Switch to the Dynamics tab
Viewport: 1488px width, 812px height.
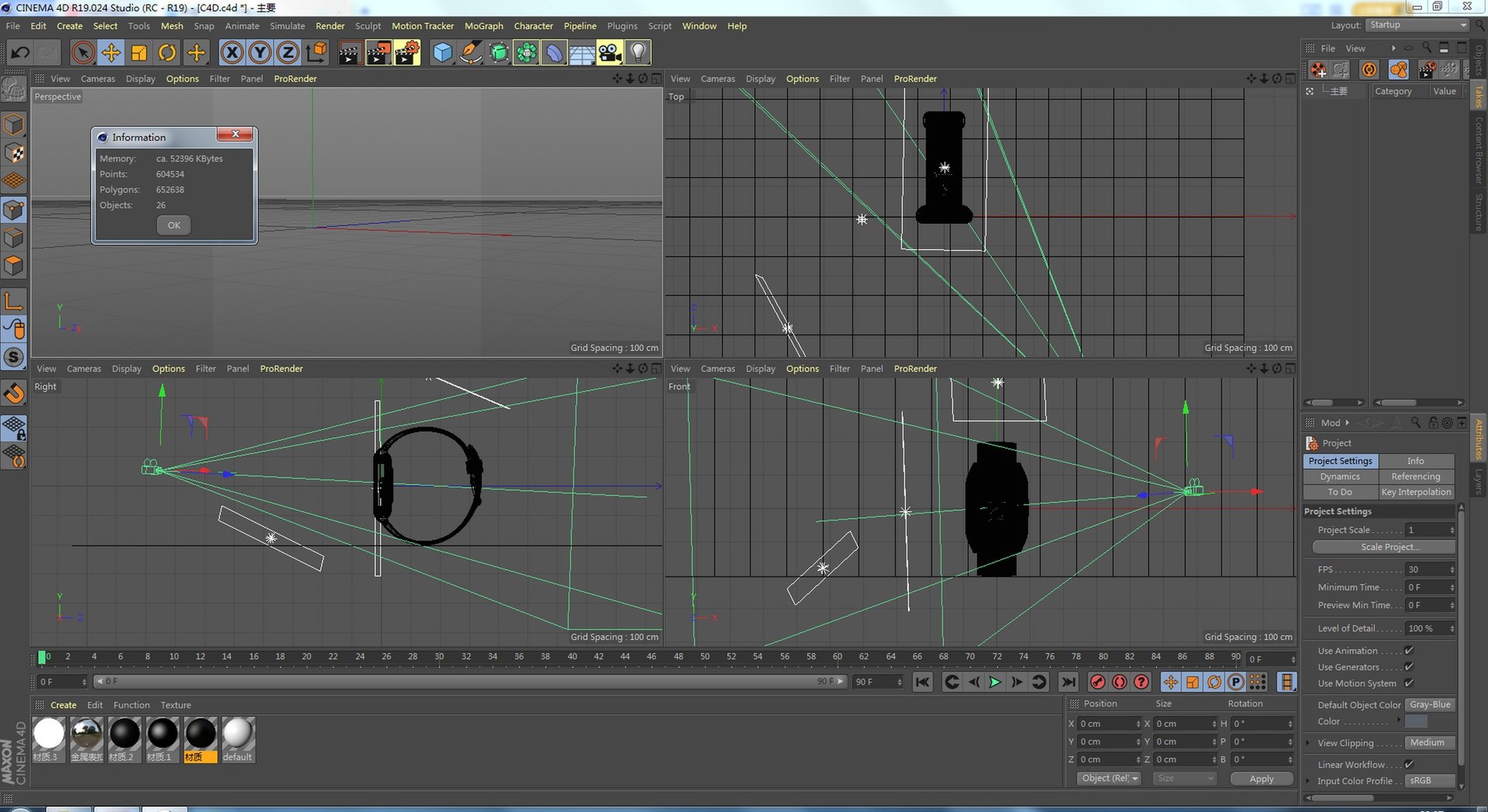pyautogui.click(x=1340, y=477)
